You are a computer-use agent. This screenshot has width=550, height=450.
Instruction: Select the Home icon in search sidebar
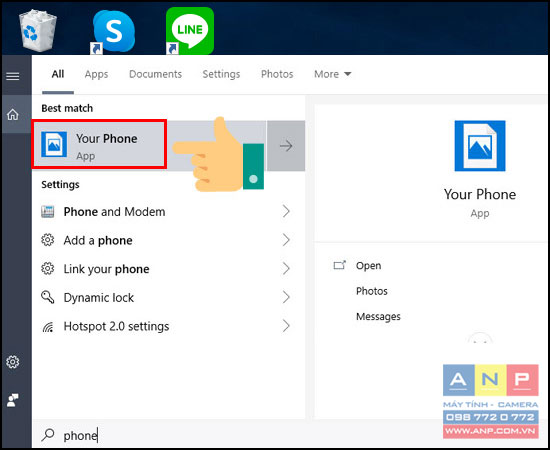point(13,114)
